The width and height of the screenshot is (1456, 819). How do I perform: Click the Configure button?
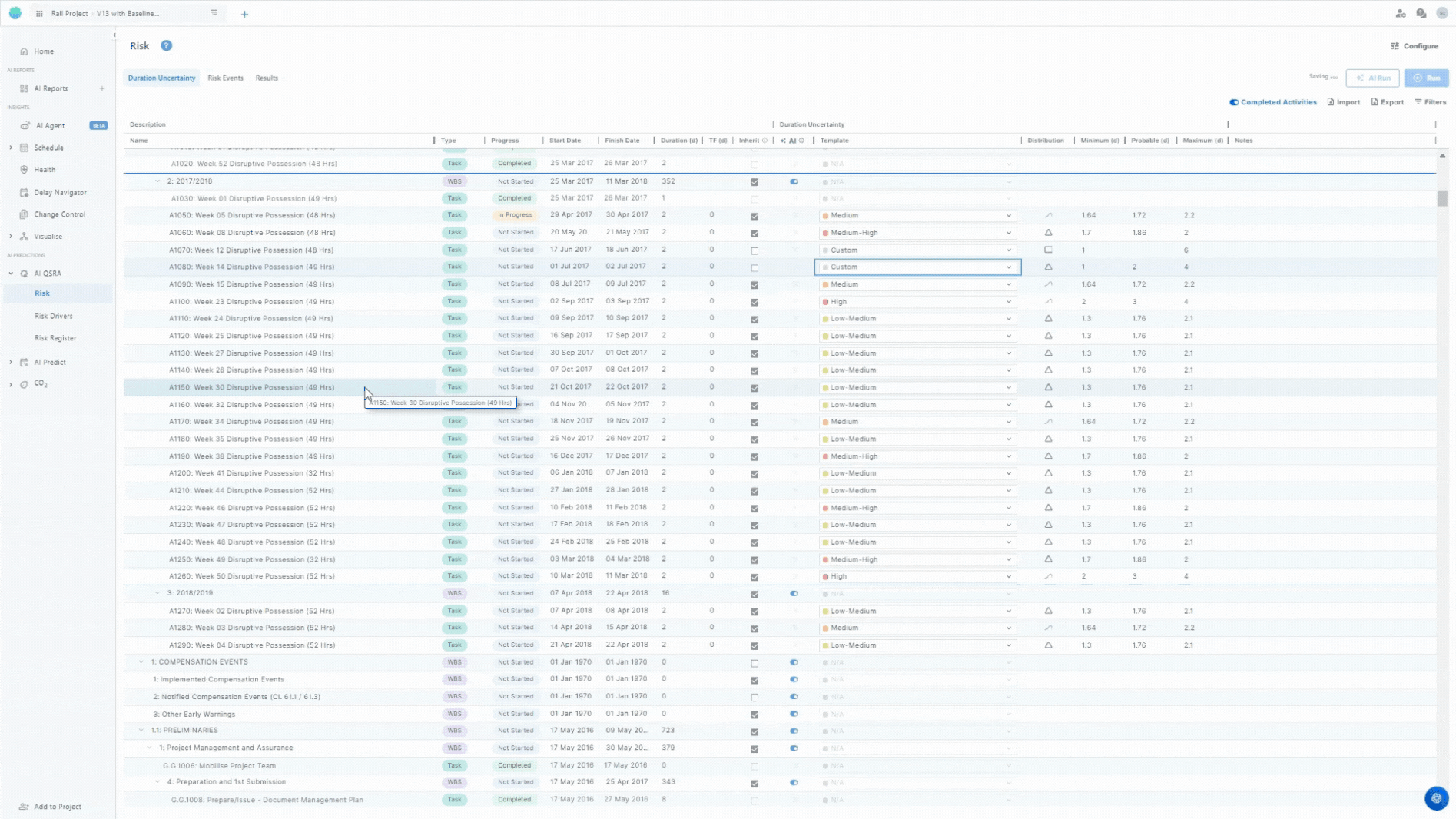1415,46
